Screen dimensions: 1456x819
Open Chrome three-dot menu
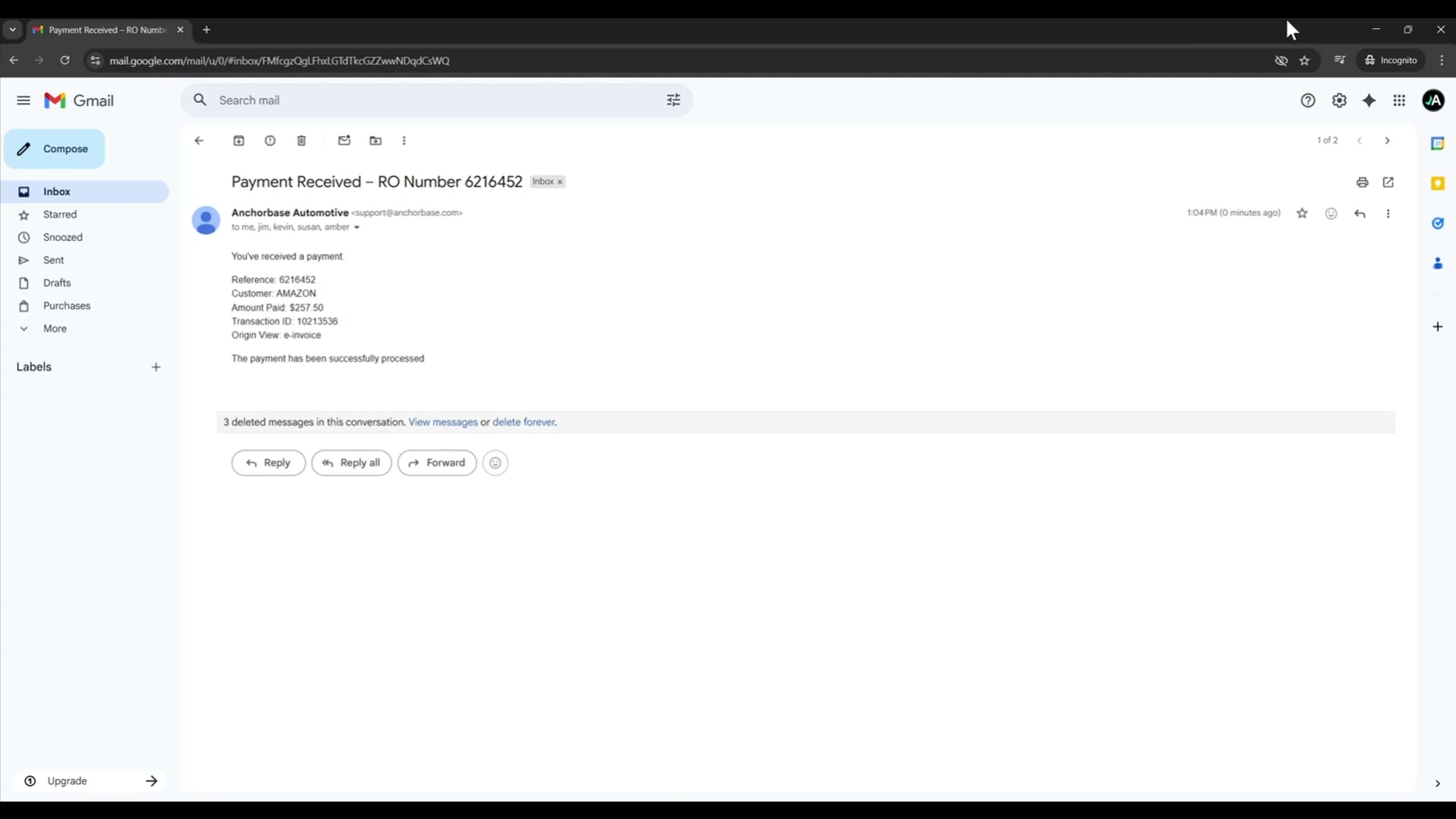(x=1442, y=61)
